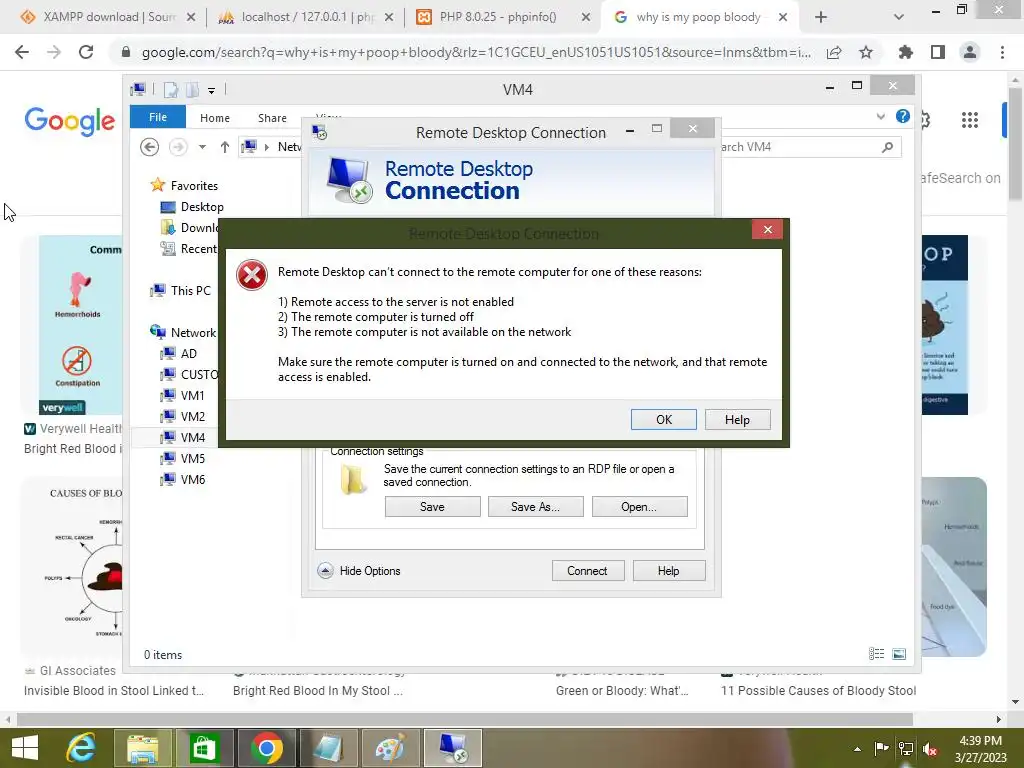Switch explorer to large icons view

click(x=899, y=654)
